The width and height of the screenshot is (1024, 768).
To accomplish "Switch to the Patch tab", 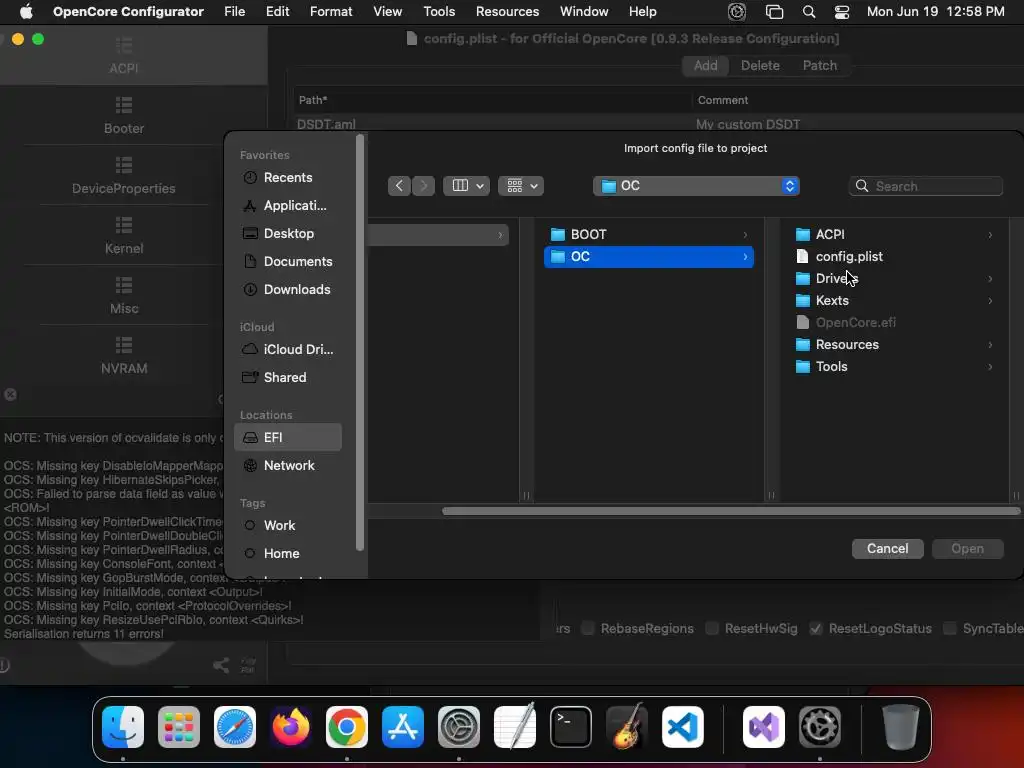I will (x=820, y=65).
